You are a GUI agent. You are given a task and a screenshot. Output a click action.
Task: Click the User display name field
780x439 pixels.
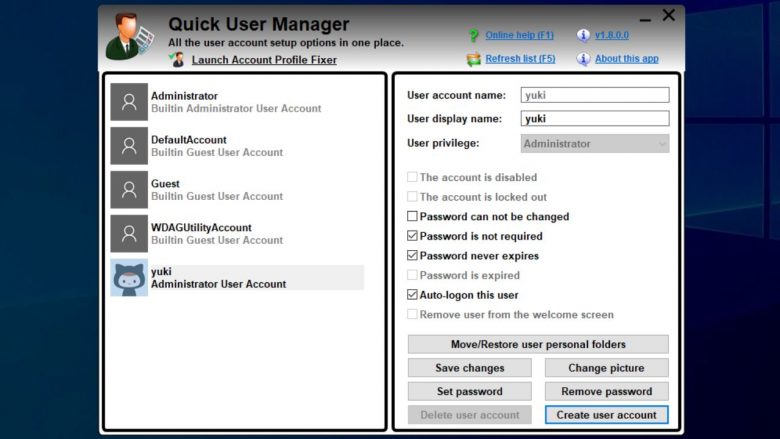pos(595,118)
